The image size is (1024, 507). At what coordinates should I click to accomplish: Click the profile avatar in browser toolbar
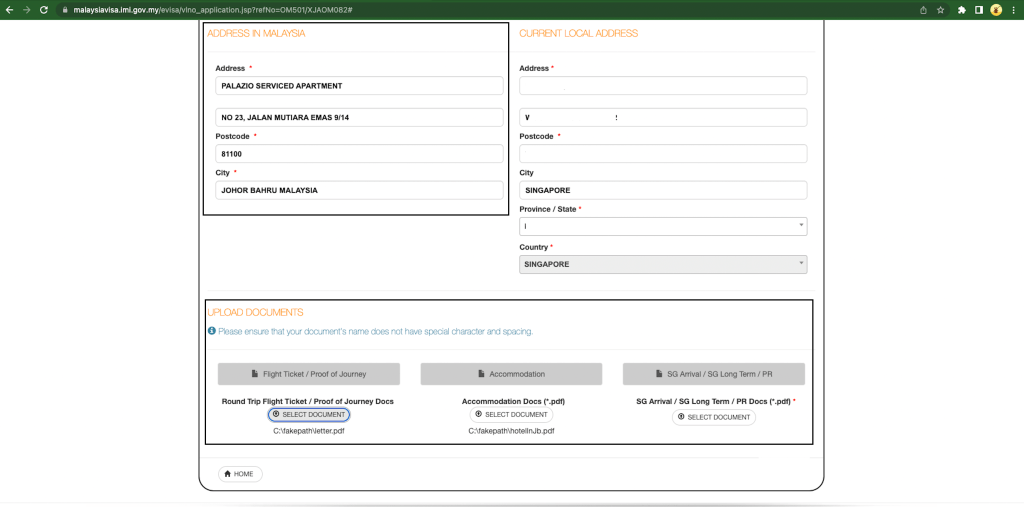996,10
